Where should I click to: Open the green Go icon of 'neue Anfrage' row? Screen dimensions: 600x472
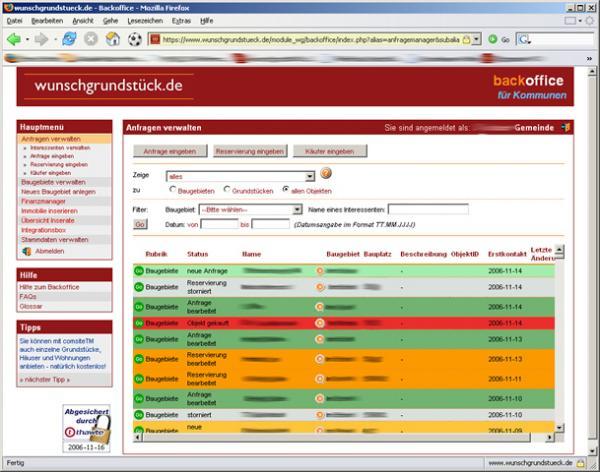(139, 271)
